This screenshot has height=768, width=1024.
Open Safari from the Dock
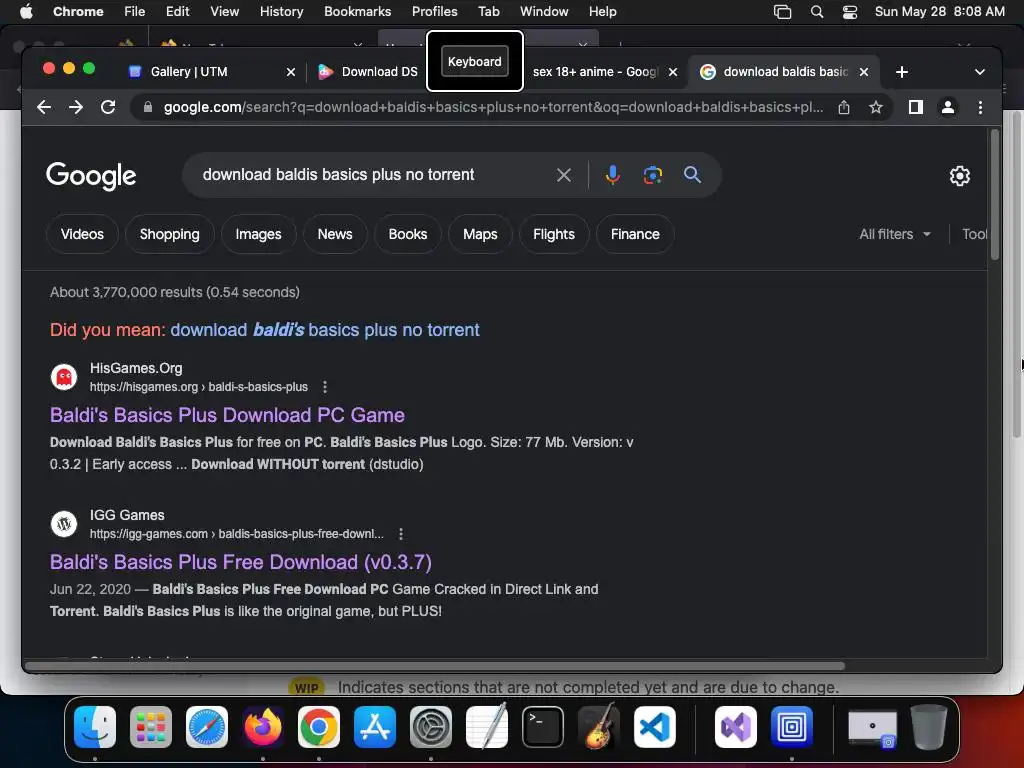(207, 727)
